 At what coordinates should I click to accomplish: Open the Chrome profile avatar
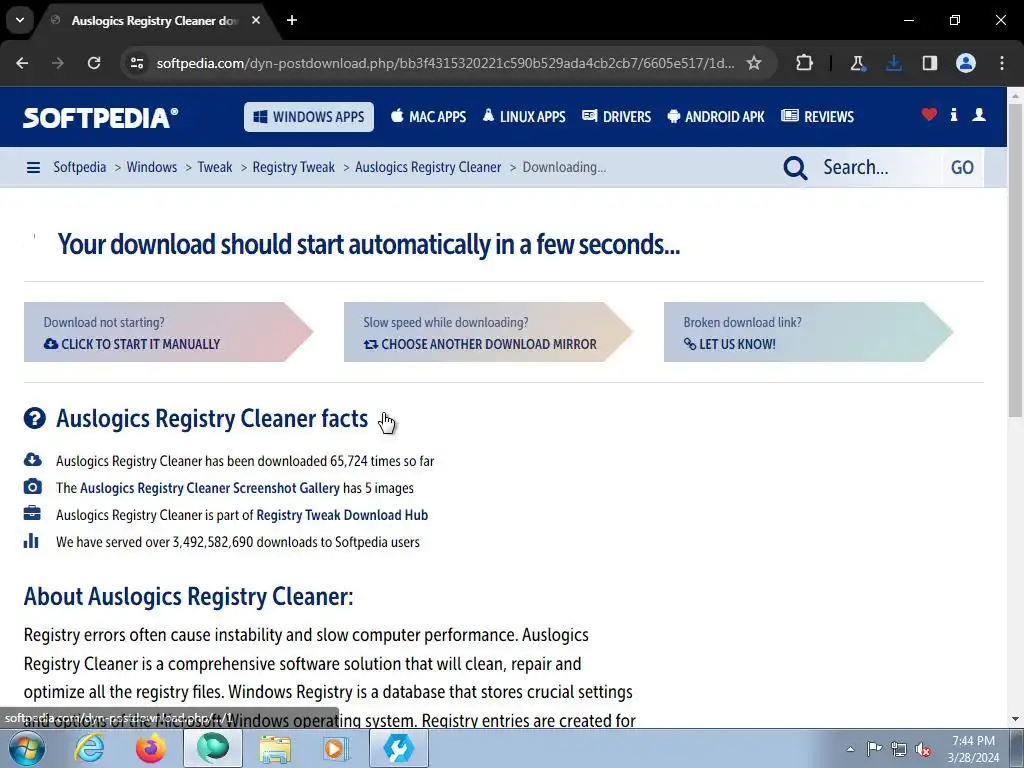[x=966, y=63]
